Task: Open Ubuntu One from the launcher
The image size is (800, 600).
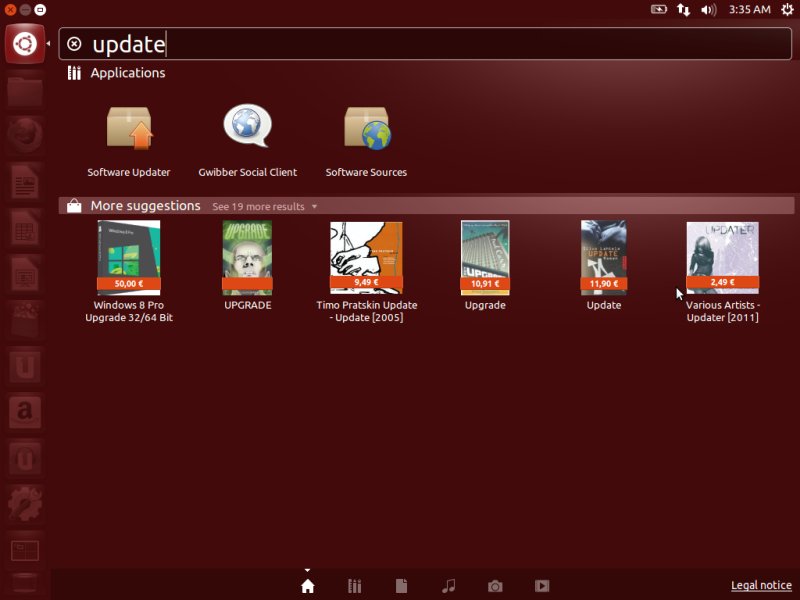Action: (x=24, y=365)
